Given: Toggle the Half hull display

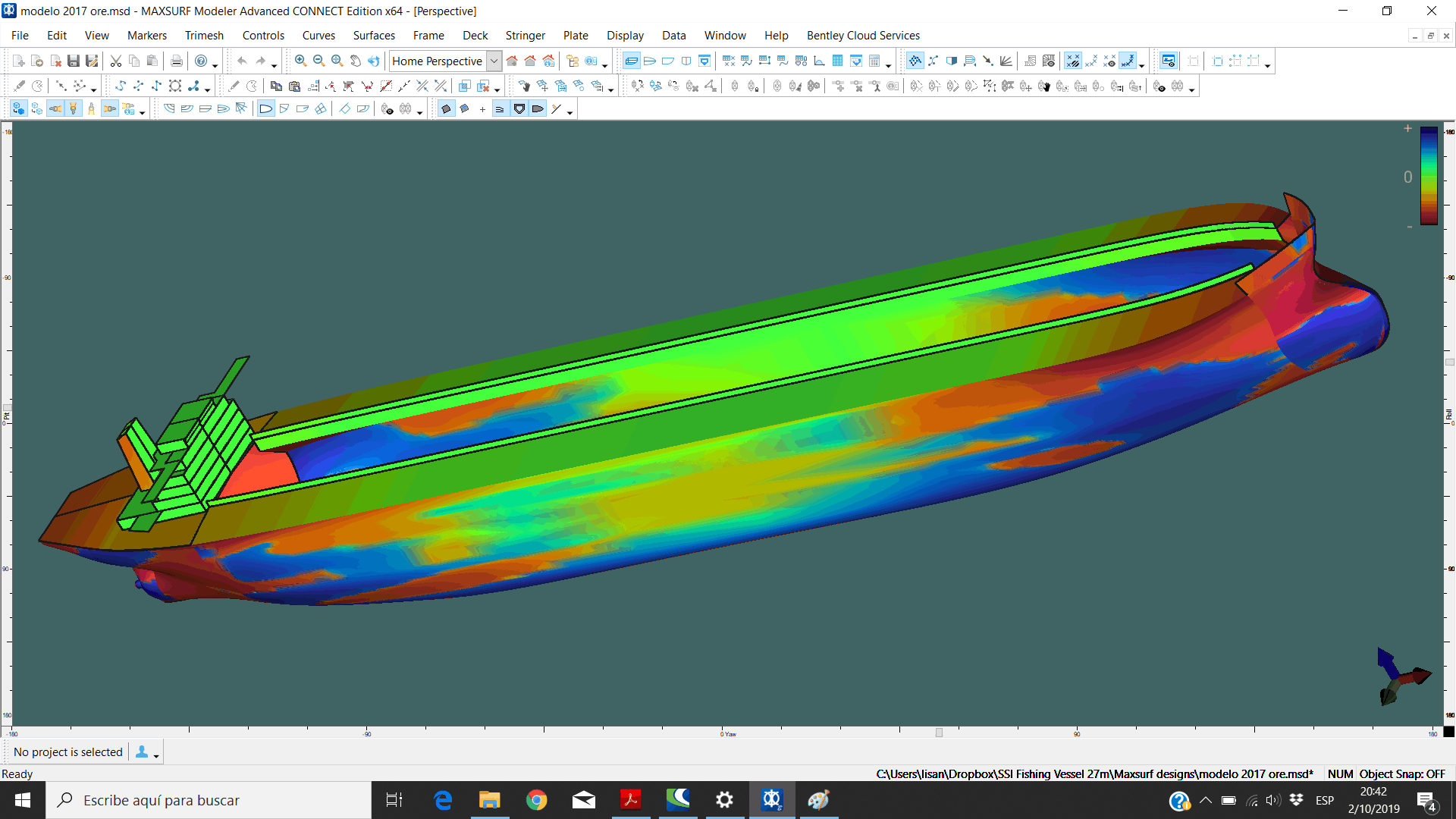Looking at the screenshot, I should pyautogui.click(x=952, y=61).
